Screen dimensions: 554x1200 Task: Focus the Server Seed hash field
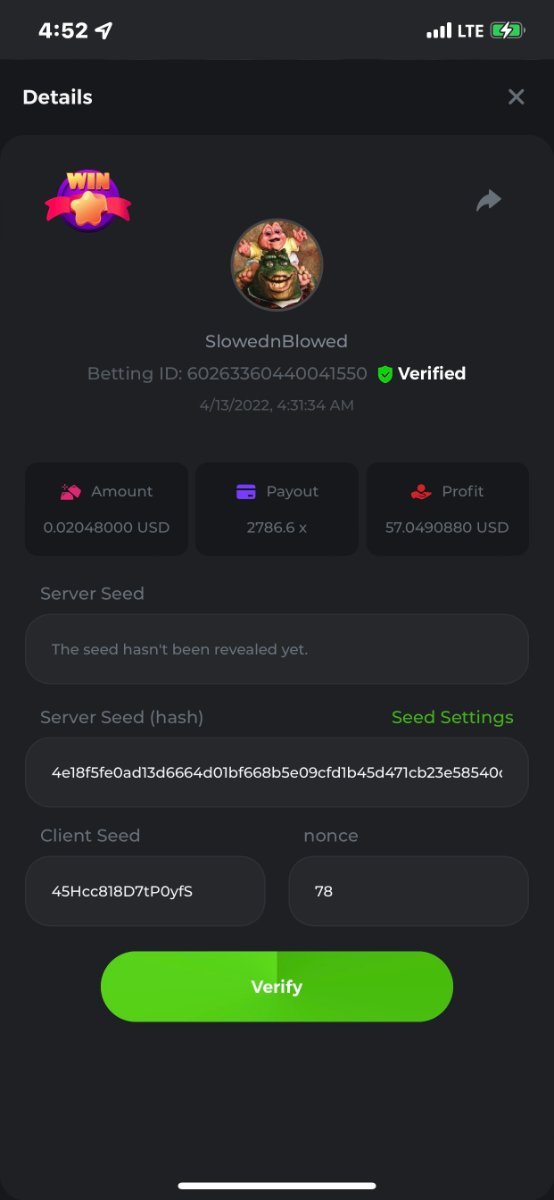pos(277,772)
